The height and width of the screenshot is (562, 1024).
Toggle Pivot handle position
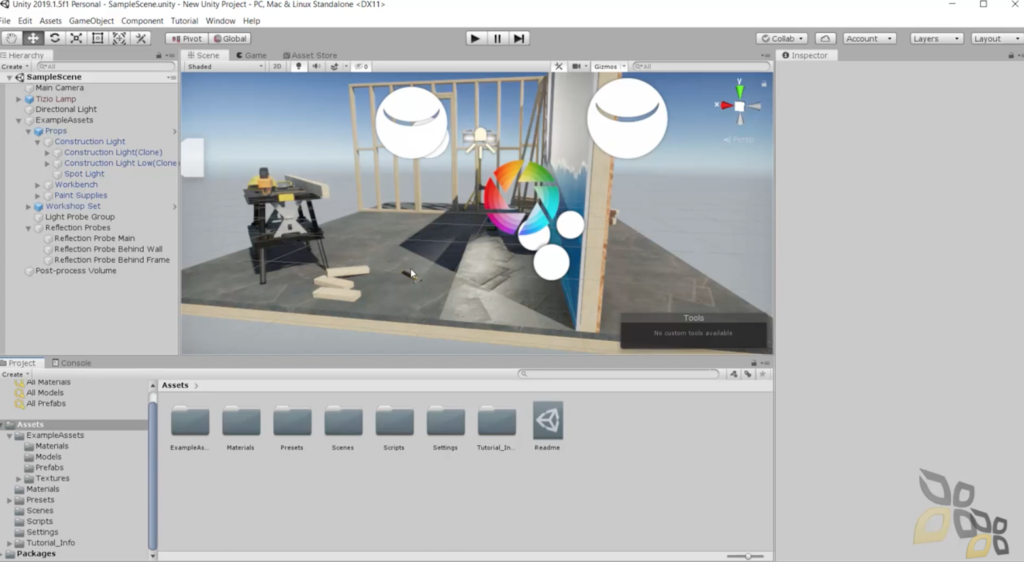pyautogui.click(x=187, y=39)
